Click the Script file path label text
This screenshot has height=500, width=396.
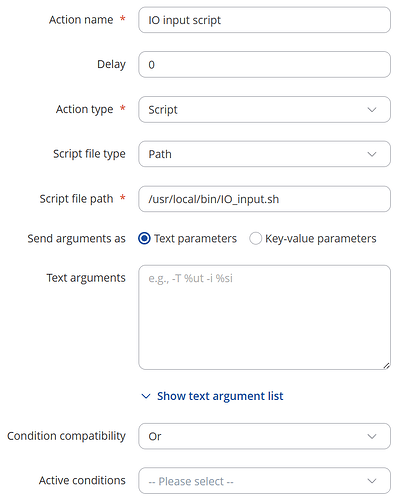(x=76, y=199)
